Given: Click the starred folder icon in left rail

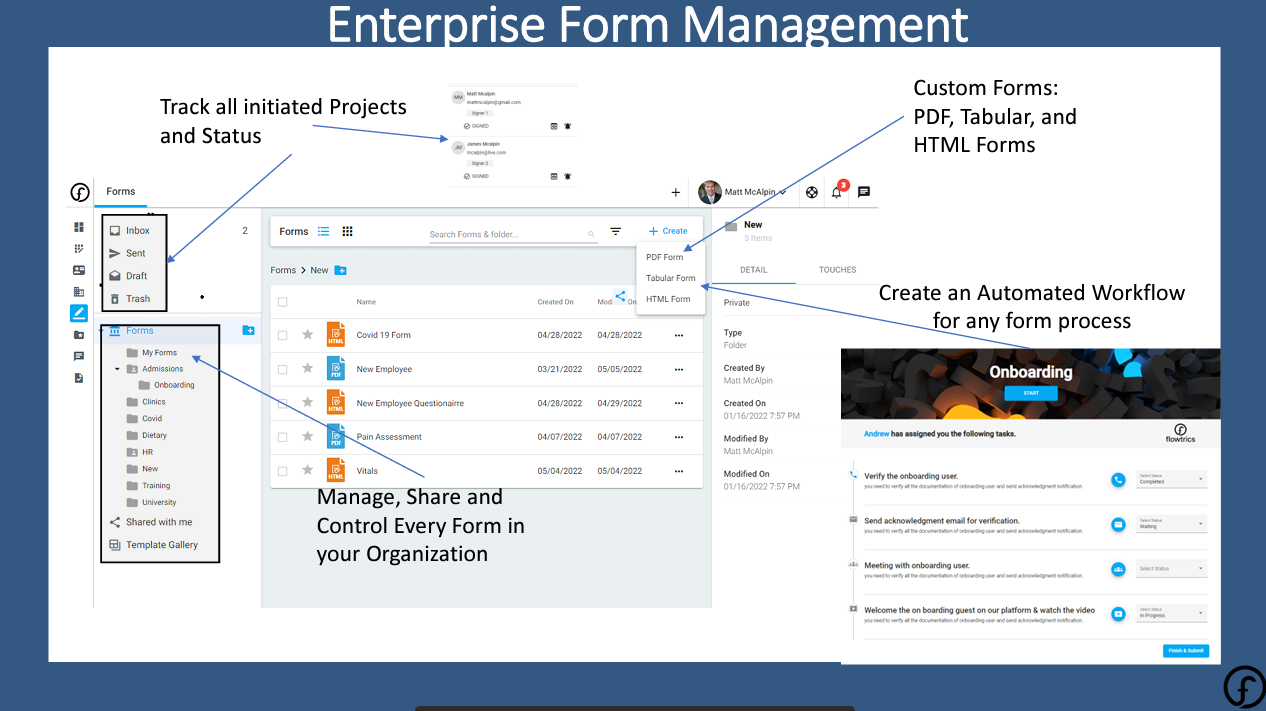Looking at the screenshot, I should (79, 335).
